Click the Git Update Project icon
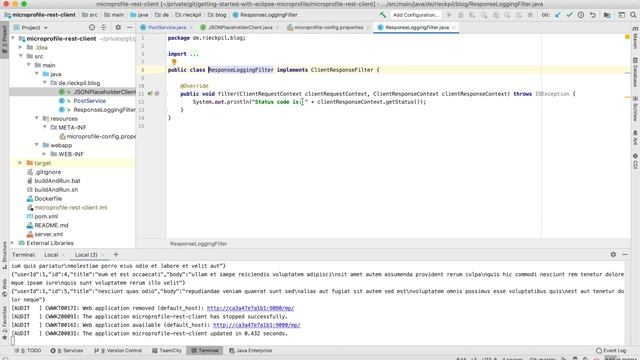Image resolution: width=640 pixels, height=360 pixels. point(558,15)
